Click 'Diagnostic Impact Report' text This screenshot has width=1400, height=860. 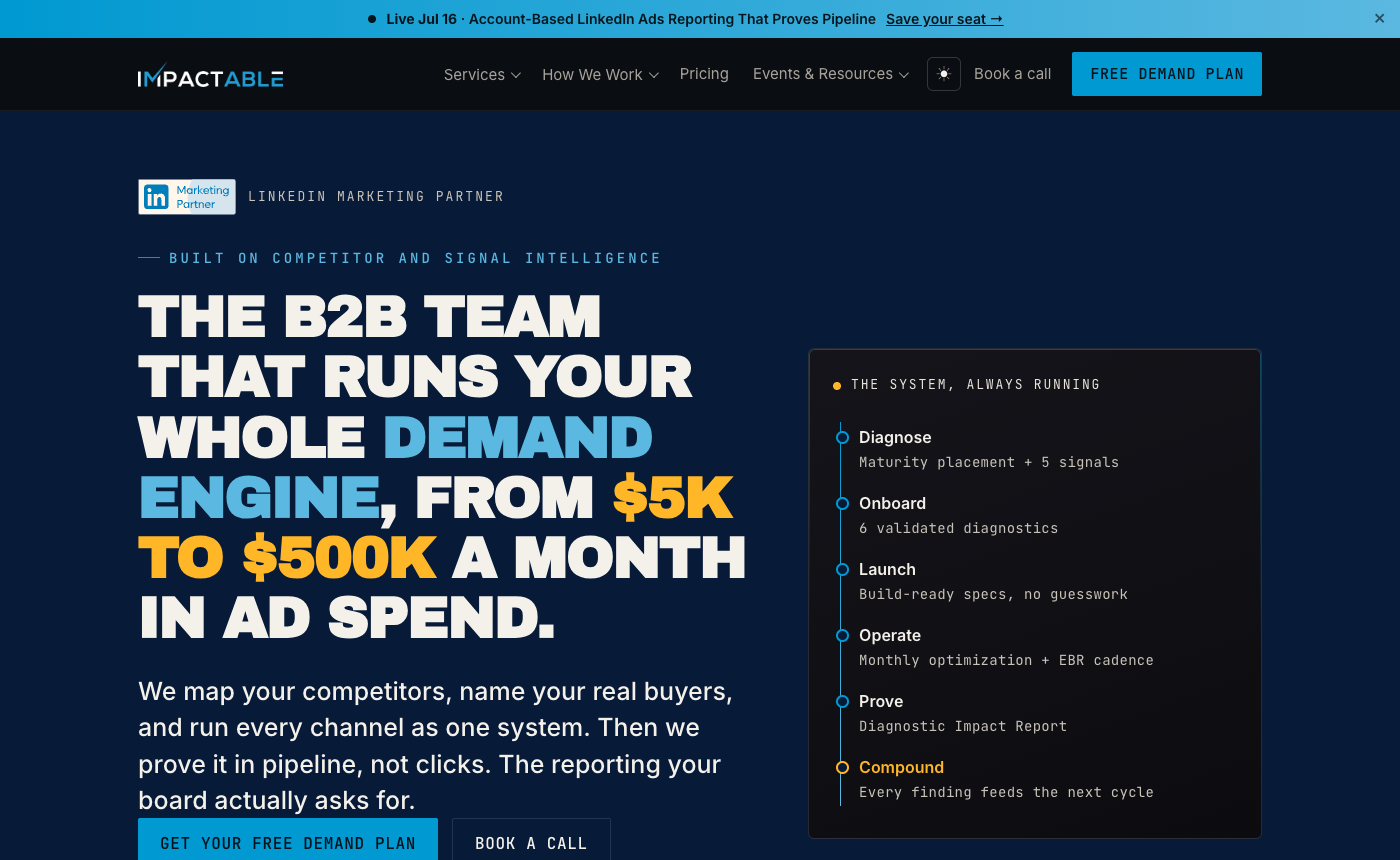point(963,726)
